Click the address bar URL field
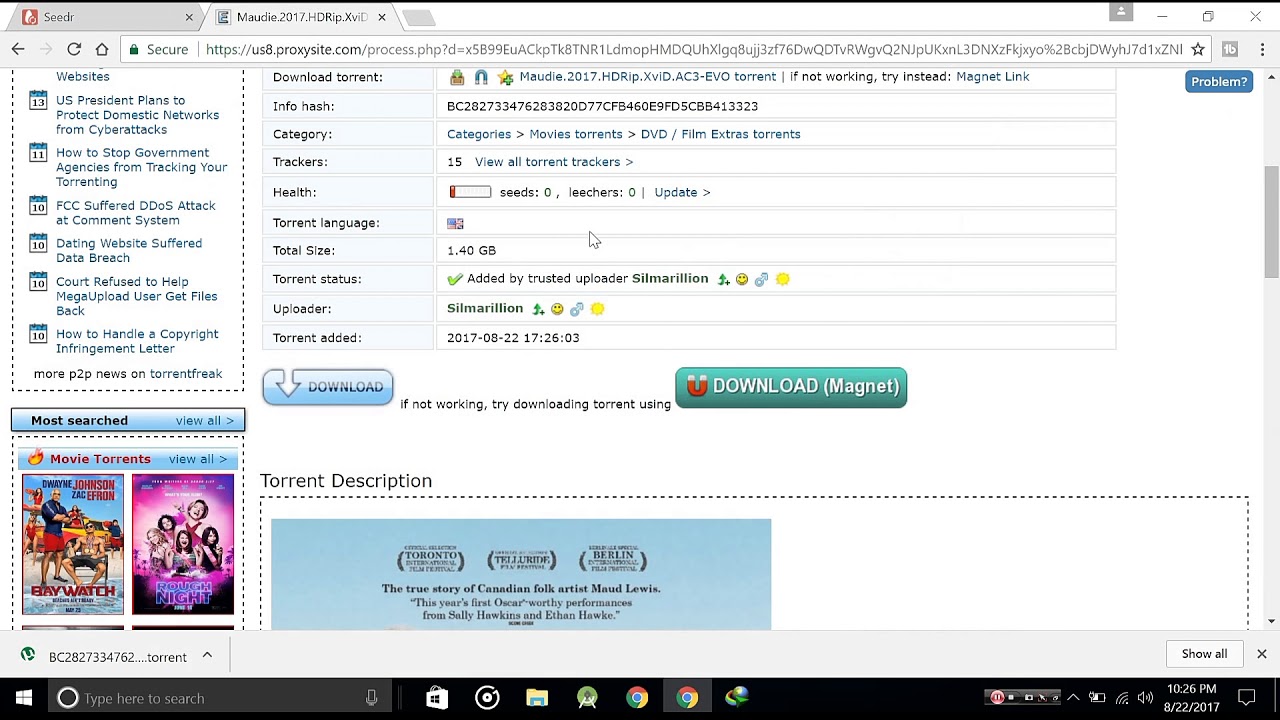Image resolution: width=1280 pixels, height=720 pixels. 693,49
